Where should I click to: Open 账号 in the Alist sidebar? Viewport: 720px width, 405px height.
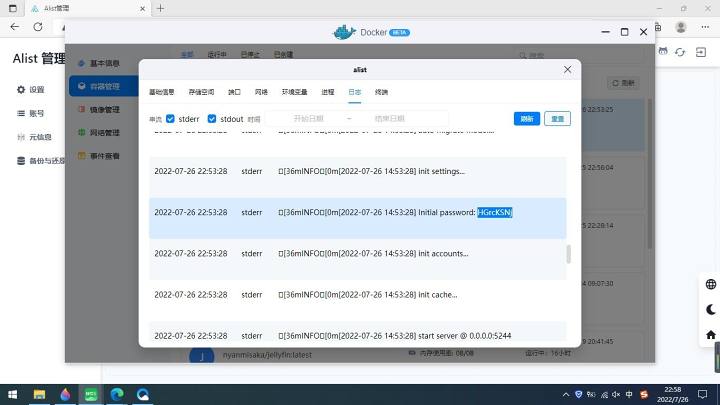coord(30,113)
